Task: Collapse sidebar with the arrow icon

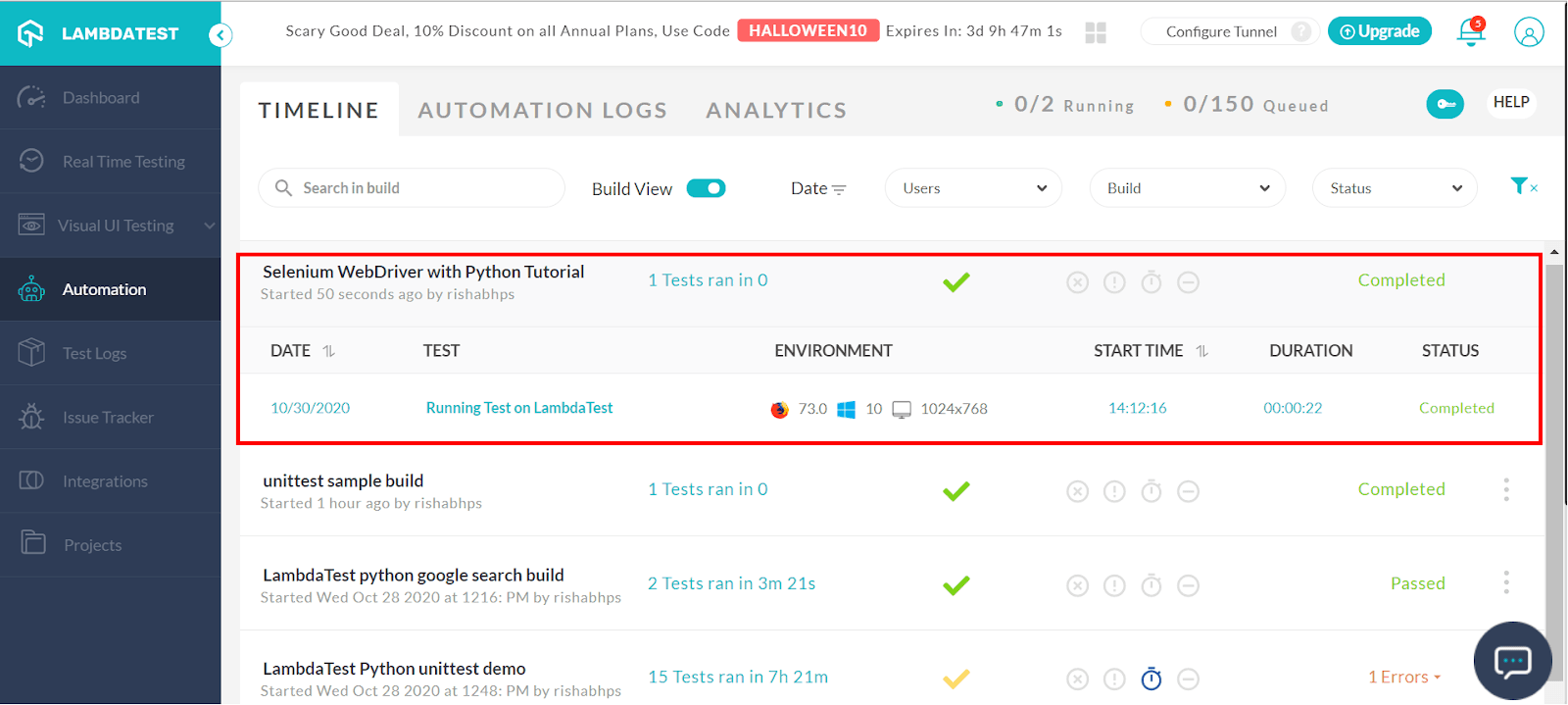Action: coord(220,36)
